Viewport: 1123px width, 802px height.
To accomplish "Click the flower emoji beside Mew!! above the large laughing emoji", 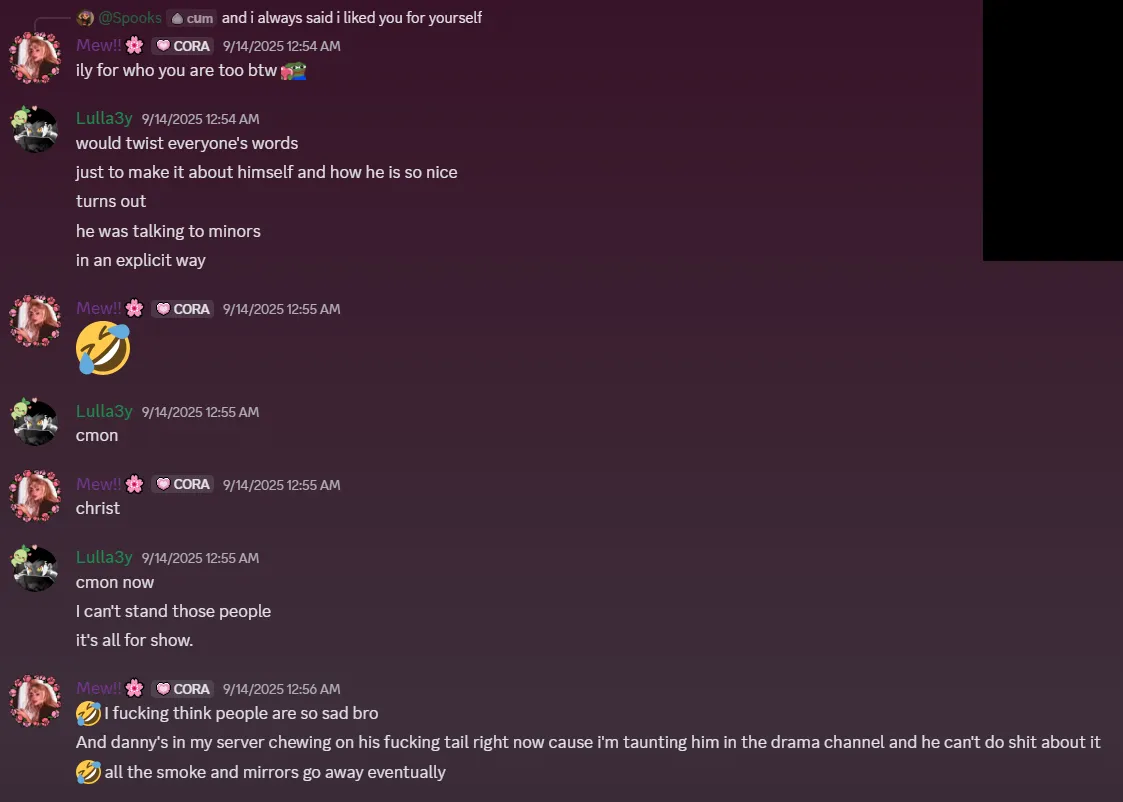I will (x=134, y=309).
